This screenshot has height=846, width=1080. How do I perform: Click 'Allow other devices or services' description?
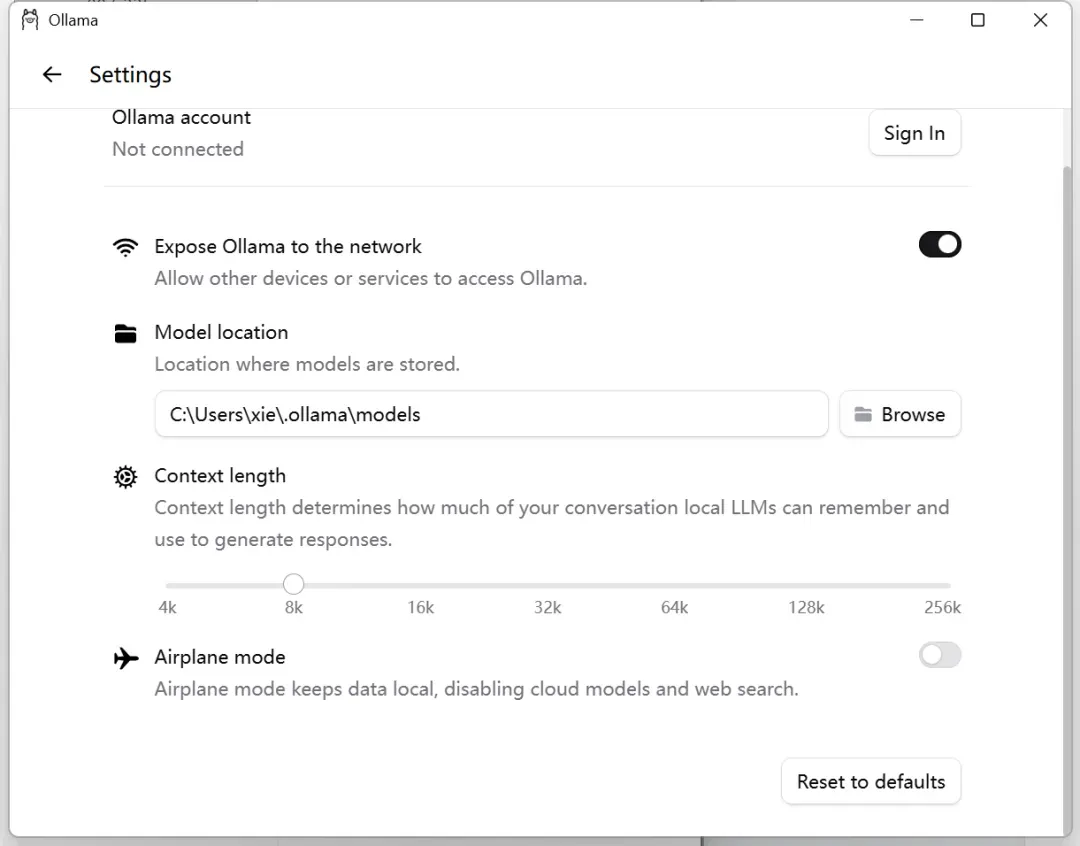pos(371,278)
